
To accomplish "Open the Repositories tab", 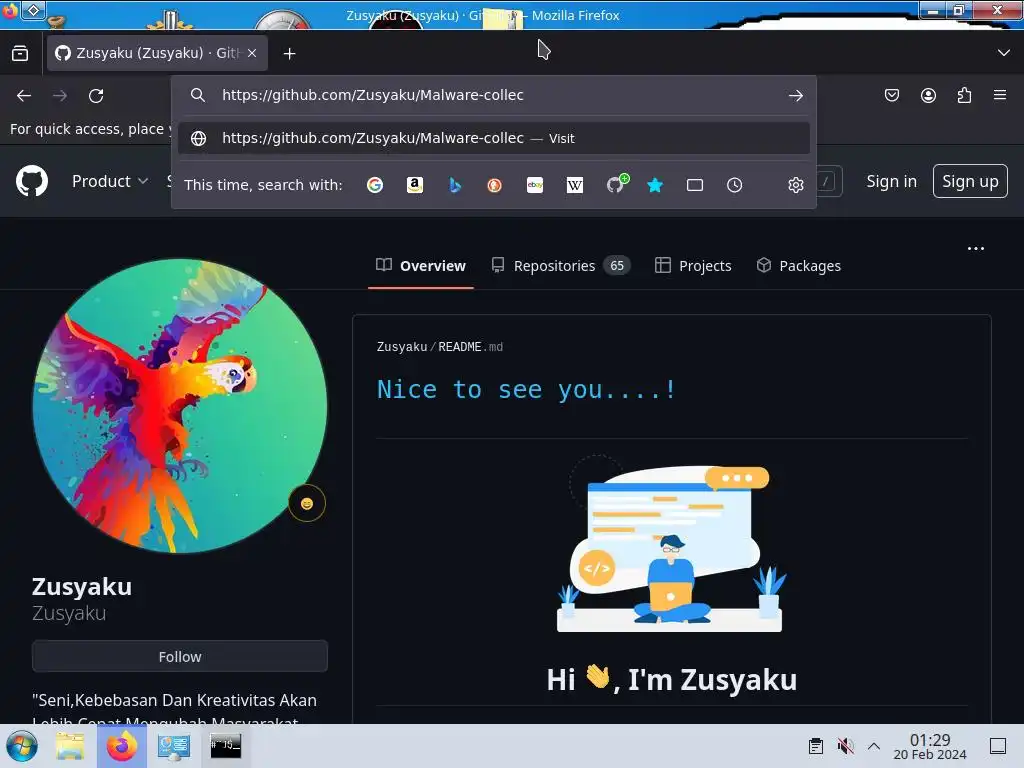I will pos(561,266).
